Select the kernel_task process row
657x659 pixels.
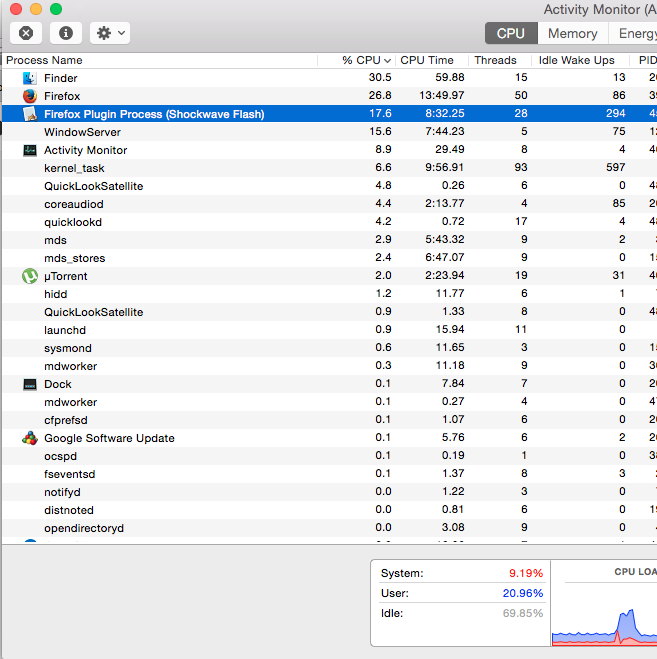pos(330,168)
